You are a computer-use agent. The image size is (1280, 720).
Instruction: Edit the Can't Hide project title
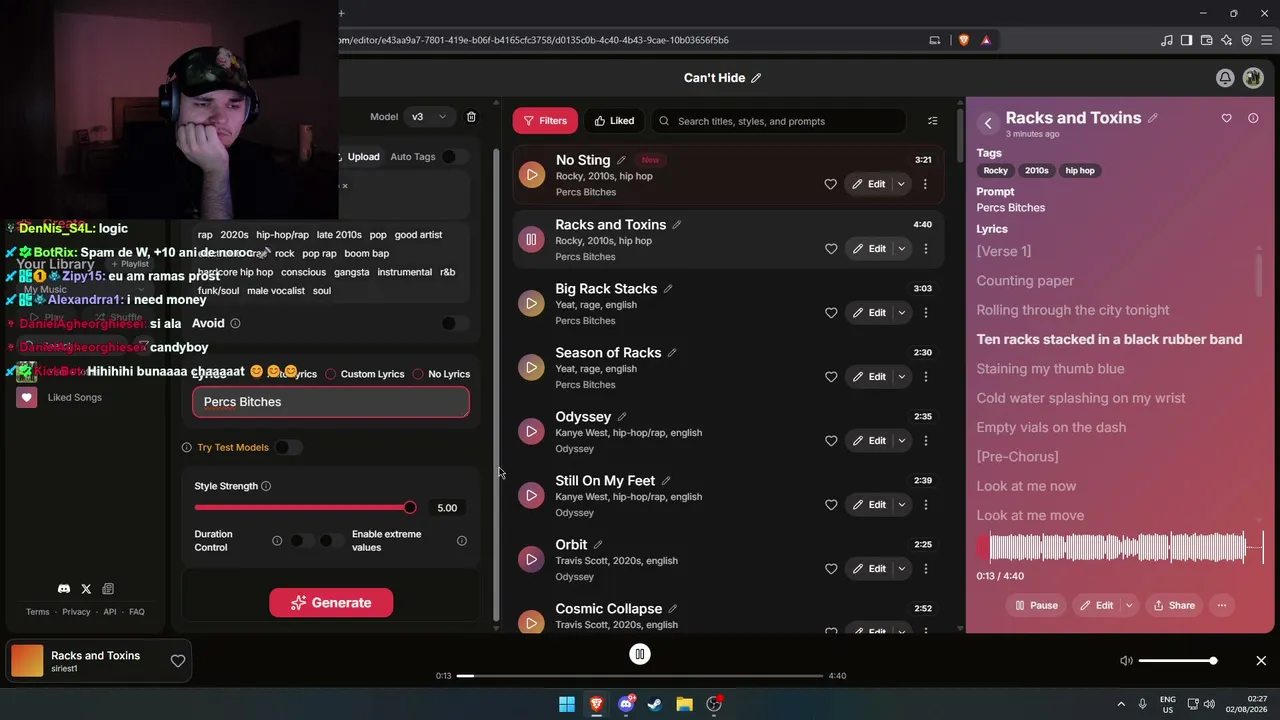click(x=756, y=78)
